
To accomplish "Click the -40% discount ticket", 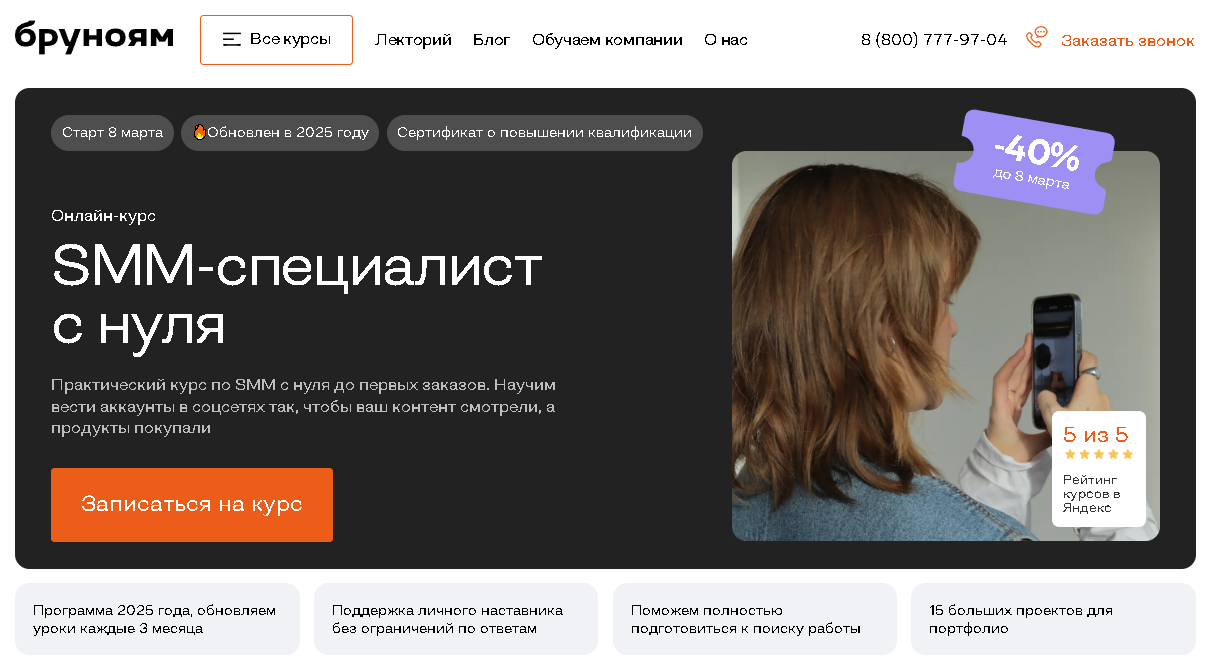I will tap(1034, 162).
